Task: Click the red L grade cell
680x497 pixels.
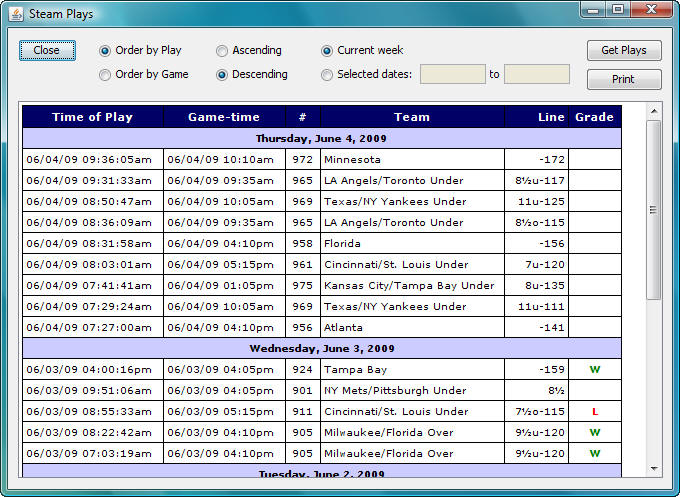Action: click(x=595, y=412)
